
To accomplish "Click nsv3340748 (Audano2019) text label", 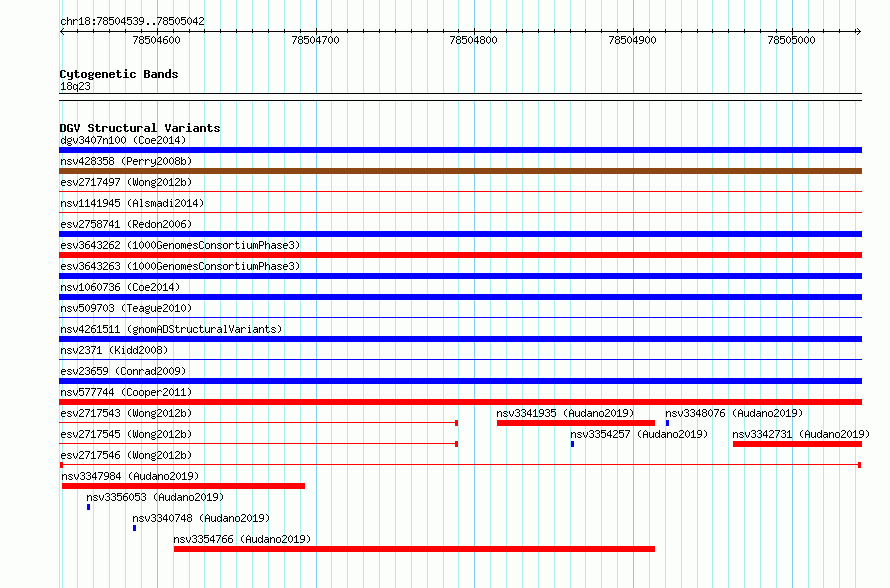I will coord(201,518).
